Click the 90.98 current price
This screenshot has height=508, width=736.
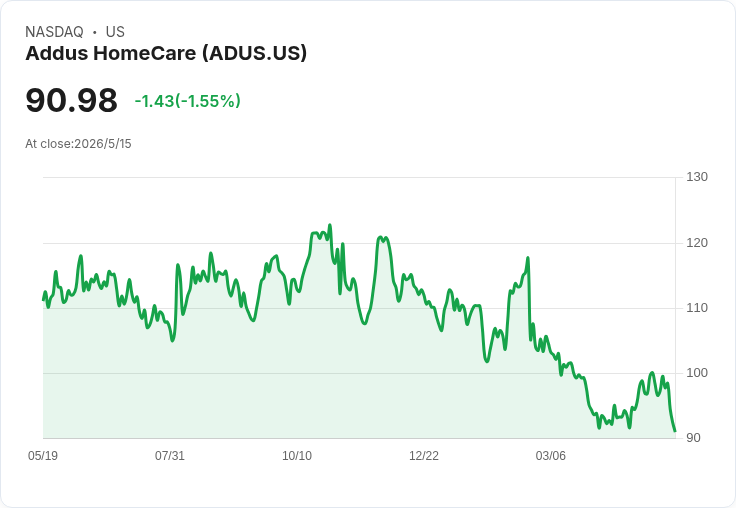point(71,100)
